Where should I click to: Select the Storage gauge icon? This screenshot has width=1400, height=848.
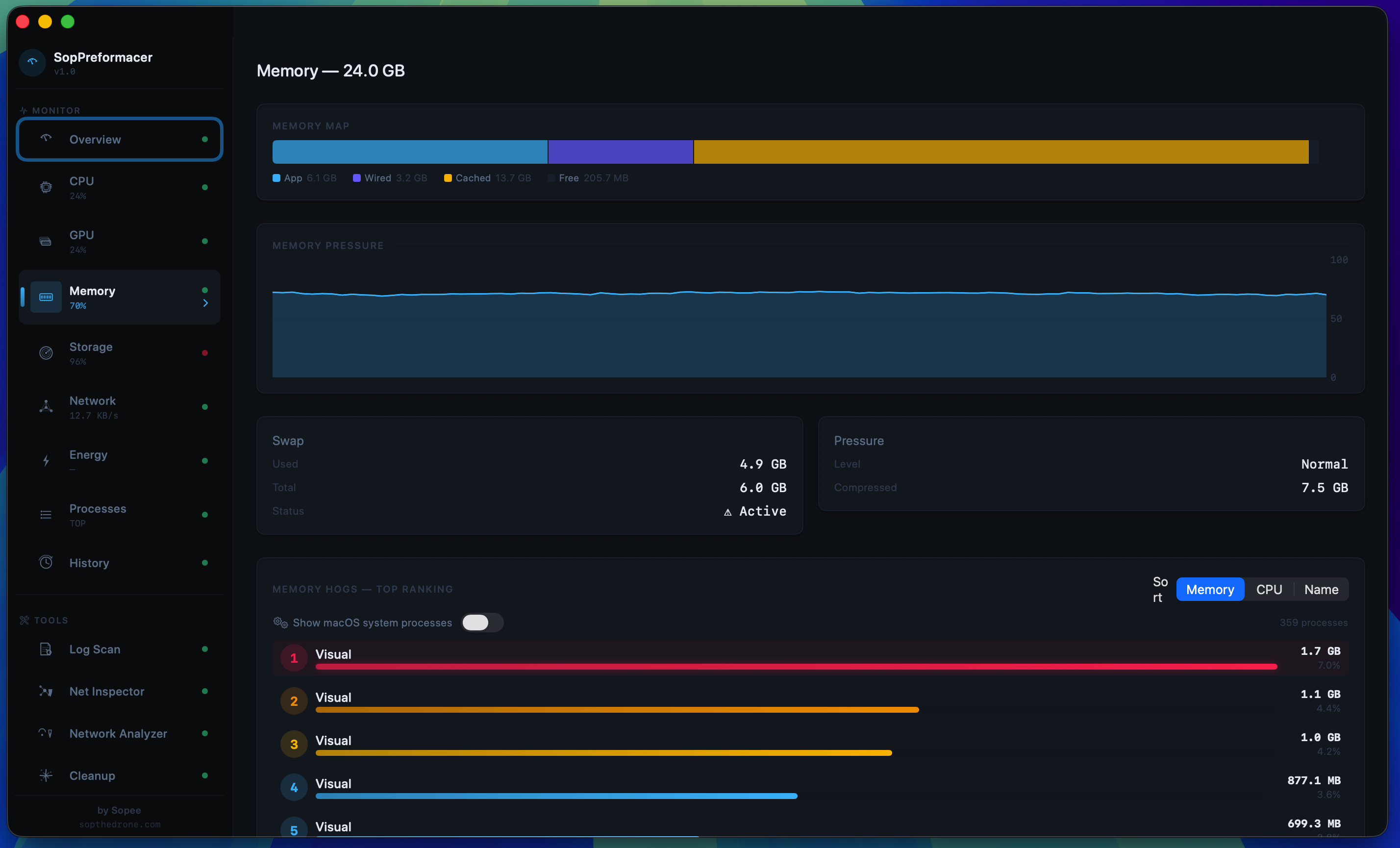coord(46,353)
